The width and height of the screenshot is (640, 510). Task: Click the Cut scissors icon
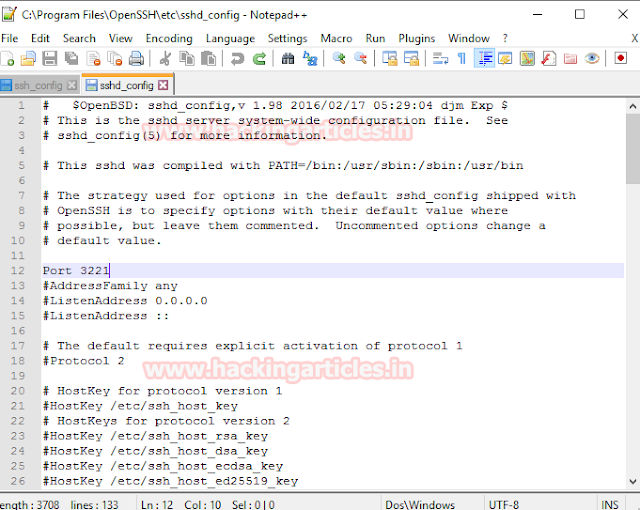tap(165, 59)
